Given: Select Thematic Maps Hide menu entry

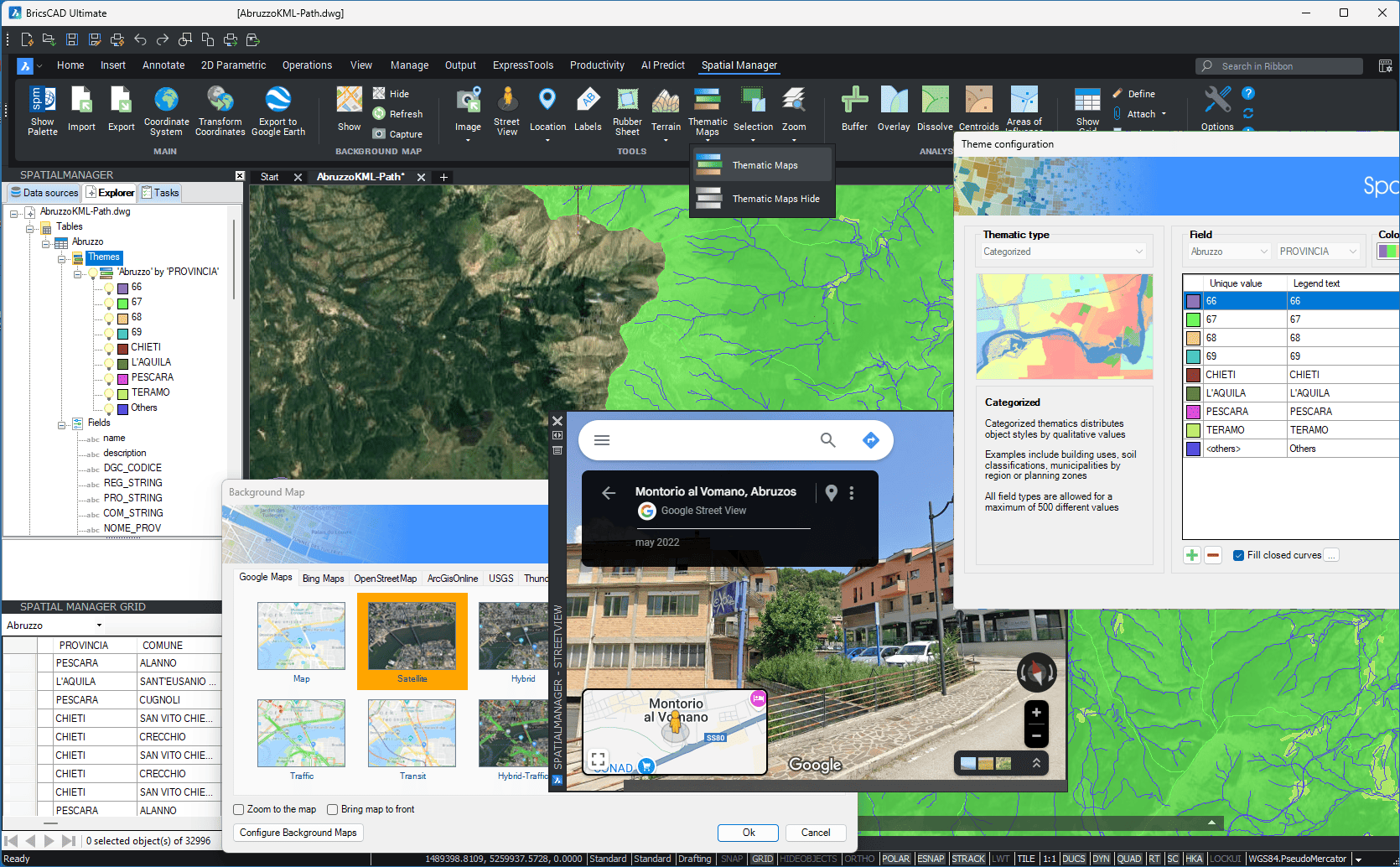Looking at the screenshot, I should pyautogui.click(x=762, y=199).
